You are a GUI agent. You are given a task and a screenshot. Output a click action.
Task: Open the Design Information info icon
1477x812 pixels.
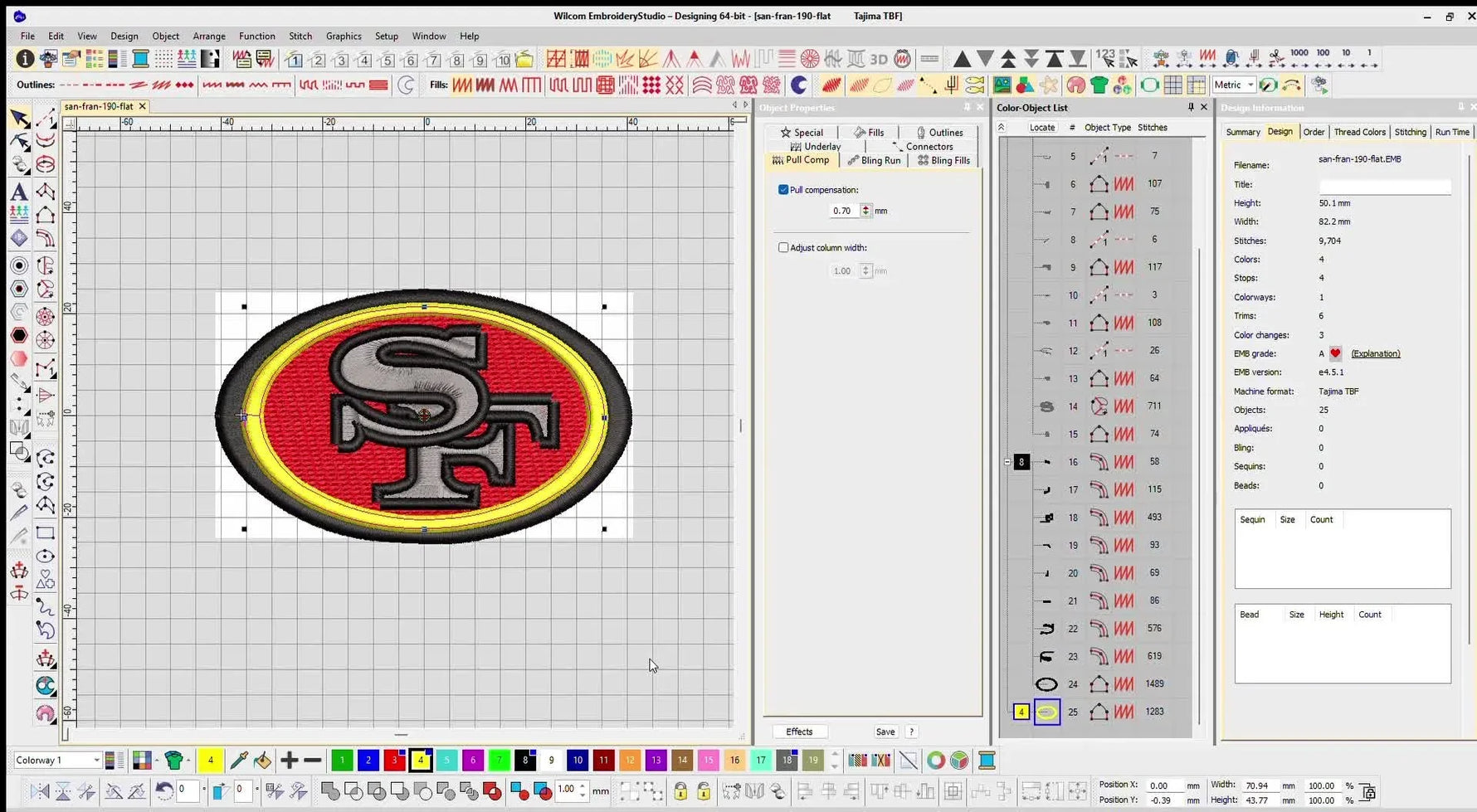click(24, 59)
